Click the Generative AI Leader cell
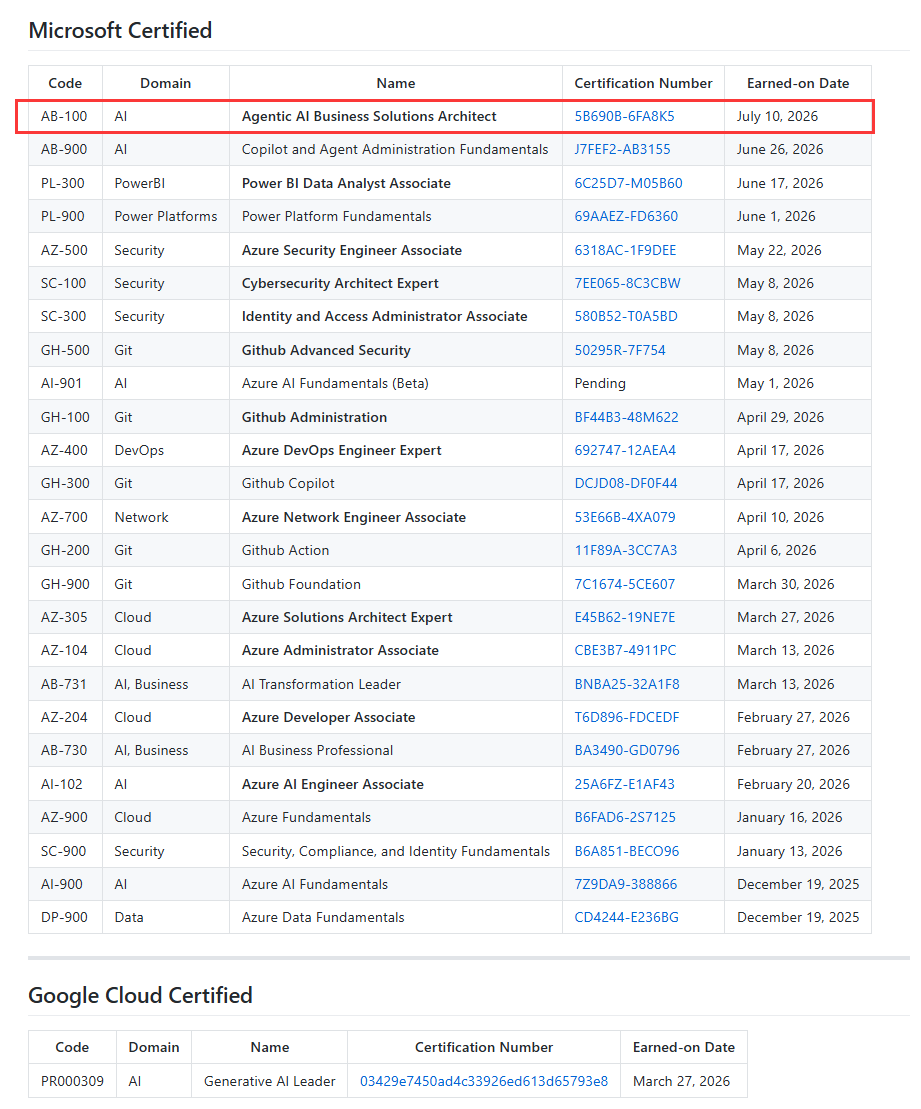921x1109 pixels. pyautogui.click(x=270, y=1081)
